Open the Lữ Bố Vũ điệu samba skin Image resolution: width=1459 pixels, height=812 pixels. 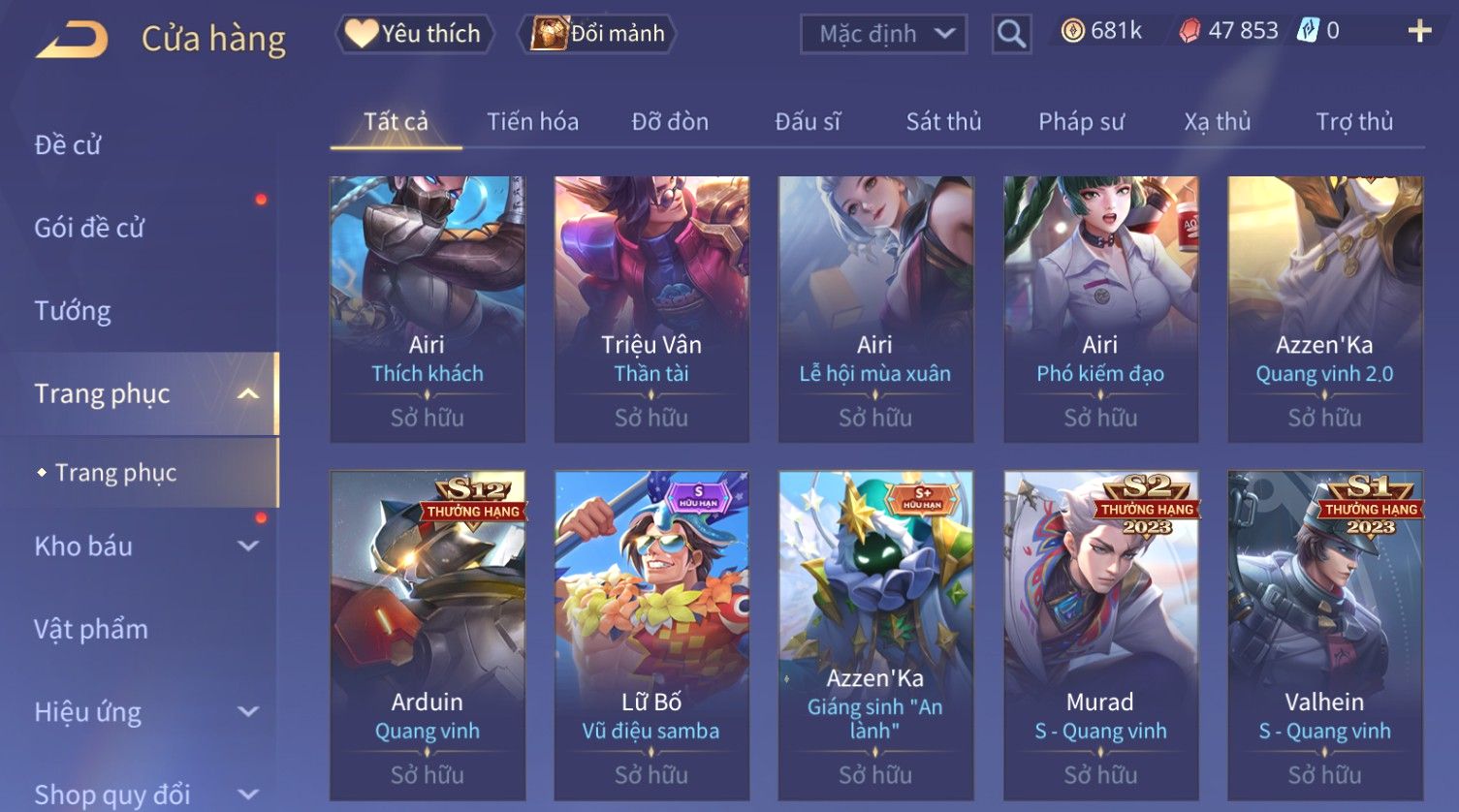tap(651, 636)
